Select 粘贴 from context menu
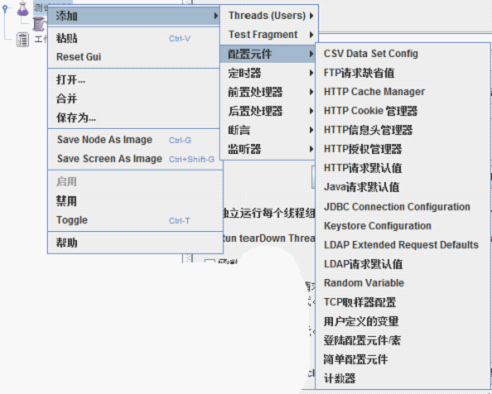The height and width of the screenshot is (394, 492). pyautogui.click(x=134, y=38)
